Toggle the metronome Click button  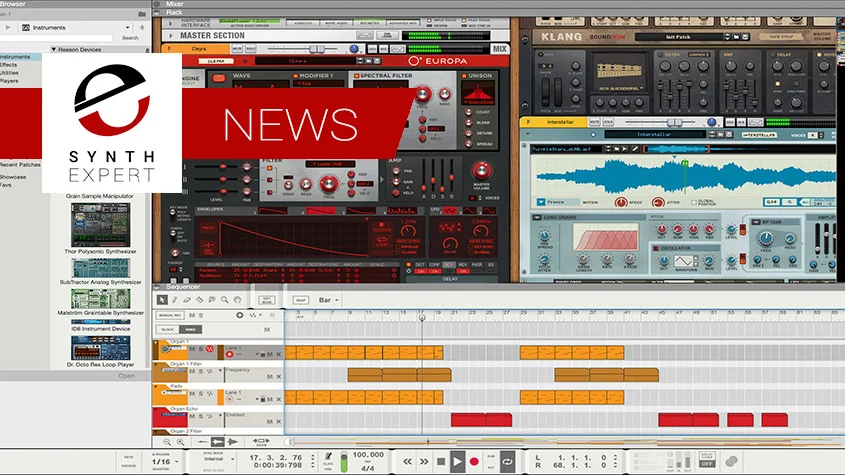(x=328, y=458)
